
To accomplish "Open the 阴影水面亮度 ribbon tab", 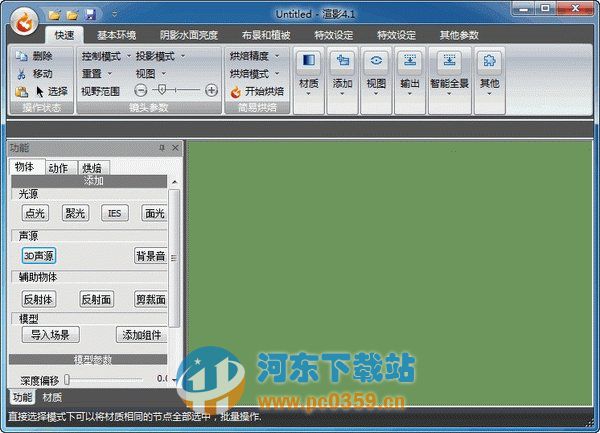I will click(x=189, y=35).
